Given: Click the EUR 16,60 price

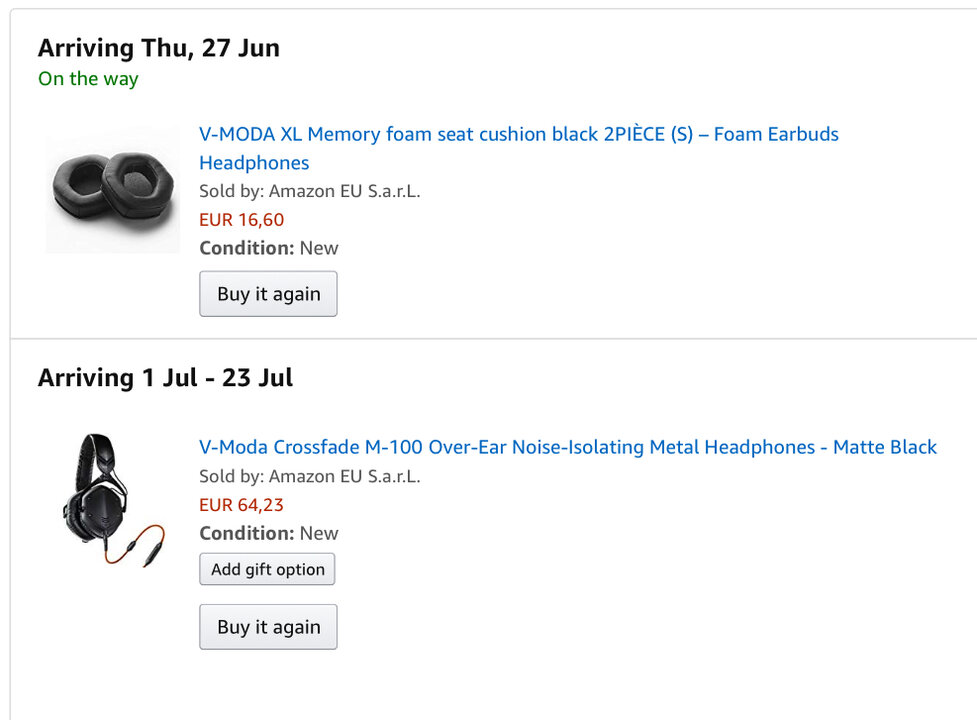Looking at the screenshot, I should click(241, 220).
